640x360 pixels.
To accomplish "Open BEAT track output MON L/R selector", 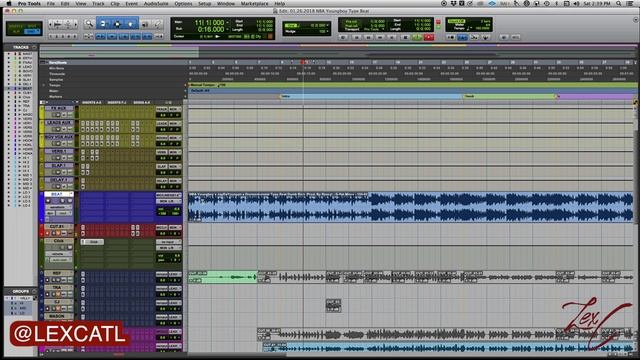I will (168, 201).
